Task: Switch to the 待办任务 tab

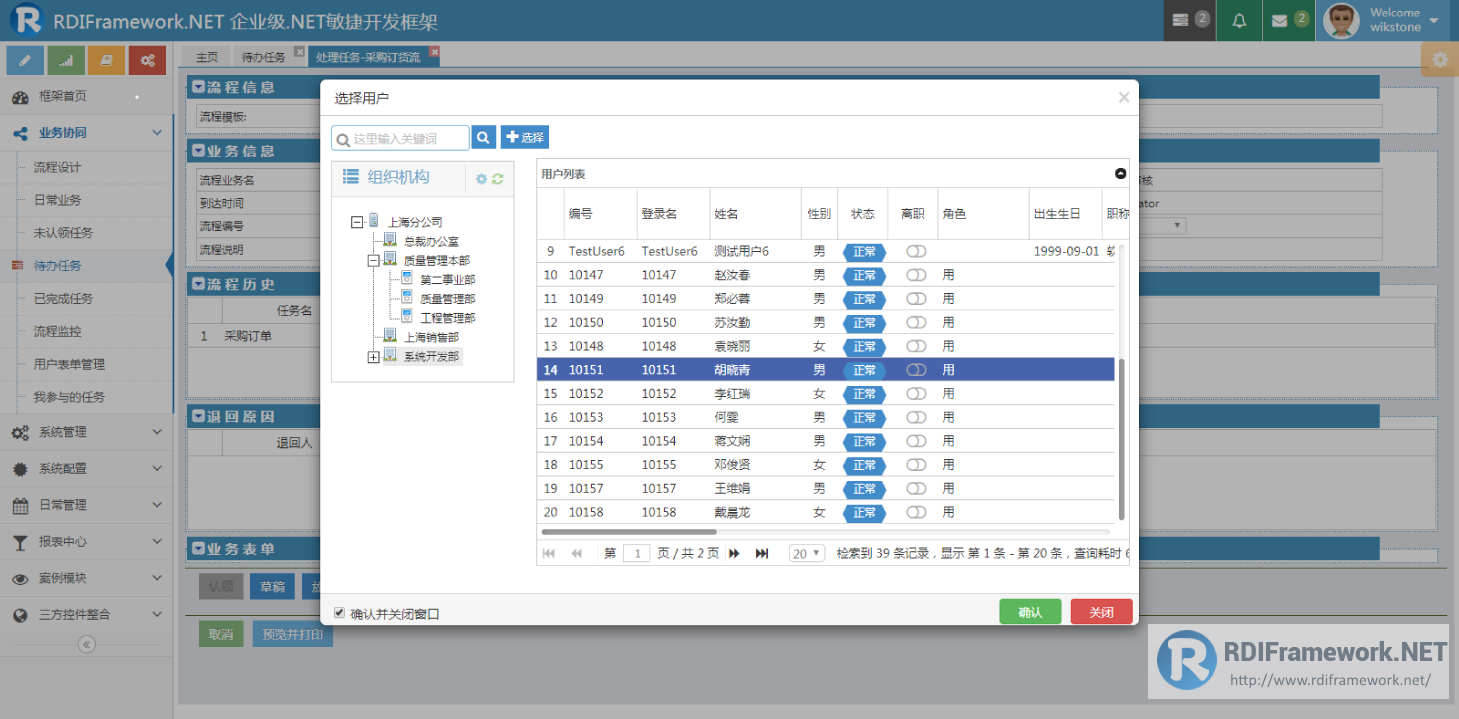Action: (x=263, y=57)
